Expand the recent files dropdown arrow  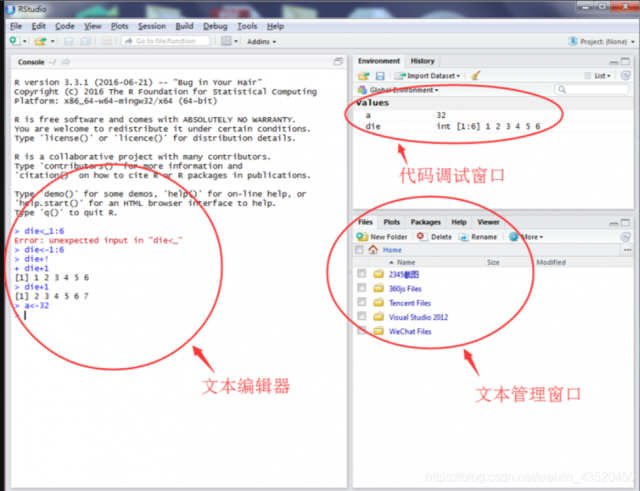click(x=52, y=42)
